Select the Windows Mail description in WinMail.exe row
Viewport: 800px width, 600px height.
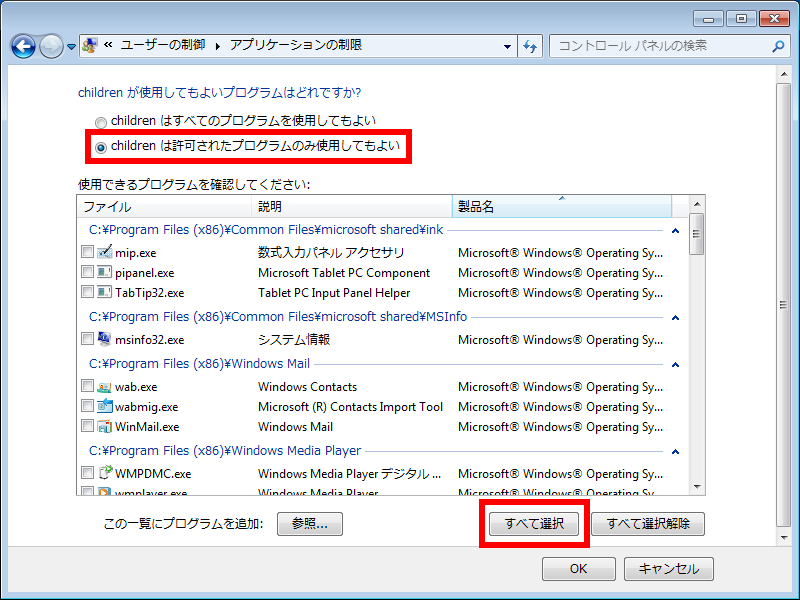pyautogui.click(x=295, y=427)
